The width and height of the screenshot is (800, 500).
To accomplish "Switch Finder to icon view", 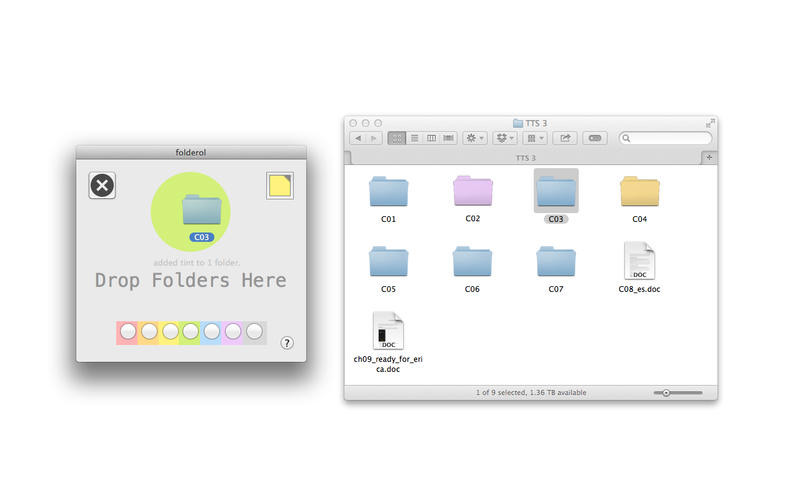I will click(396, 138).
